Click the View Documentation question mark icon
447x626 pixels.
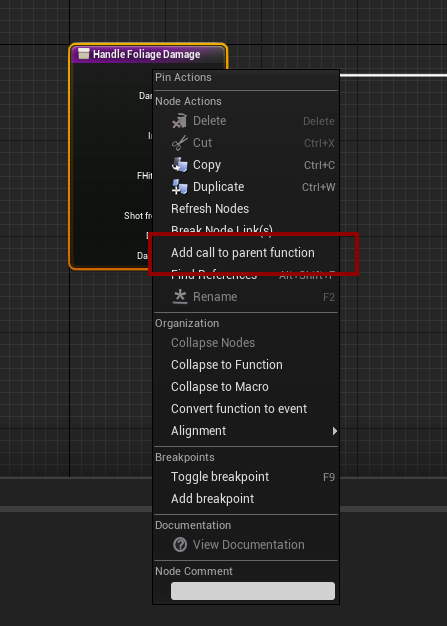click(x=180, y=545)
